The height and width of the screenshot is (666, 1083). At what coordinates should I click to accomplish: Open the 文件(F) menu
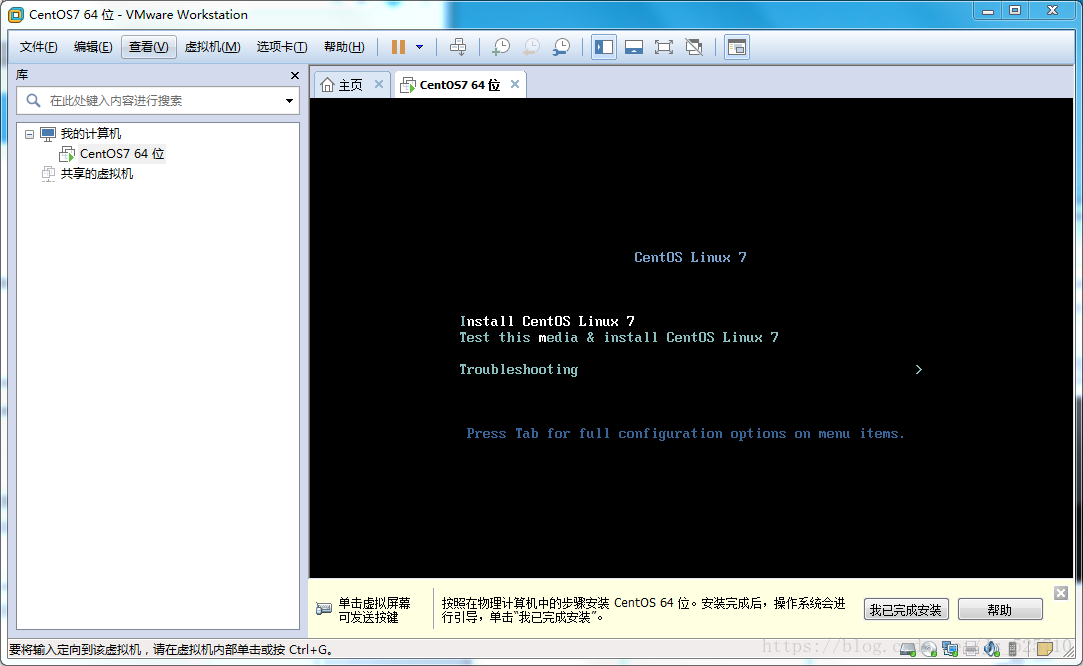pyautogui.click(x=38, y=47)
